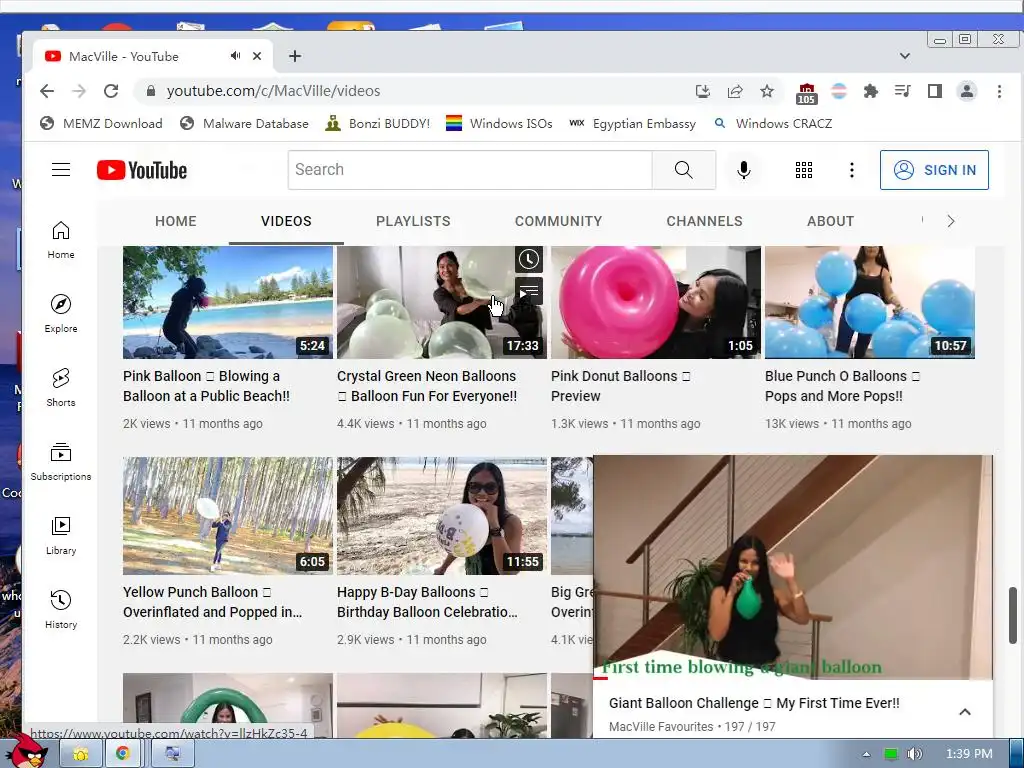Image resolution: width=1024 pixels, height=768 pixels.
Task: Switch to PLAYLISTS tab
Action: tap(413, 221)
